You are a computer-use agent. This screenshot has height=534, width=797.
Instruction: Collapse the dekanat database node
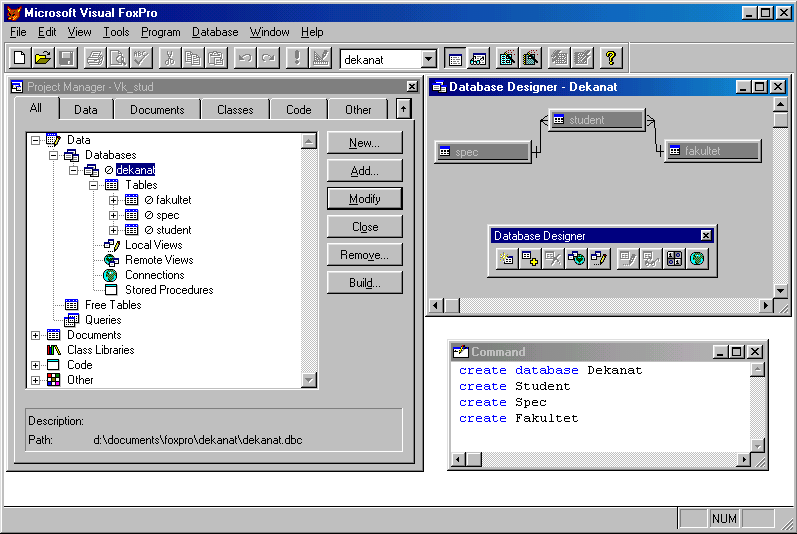[73, 170]
